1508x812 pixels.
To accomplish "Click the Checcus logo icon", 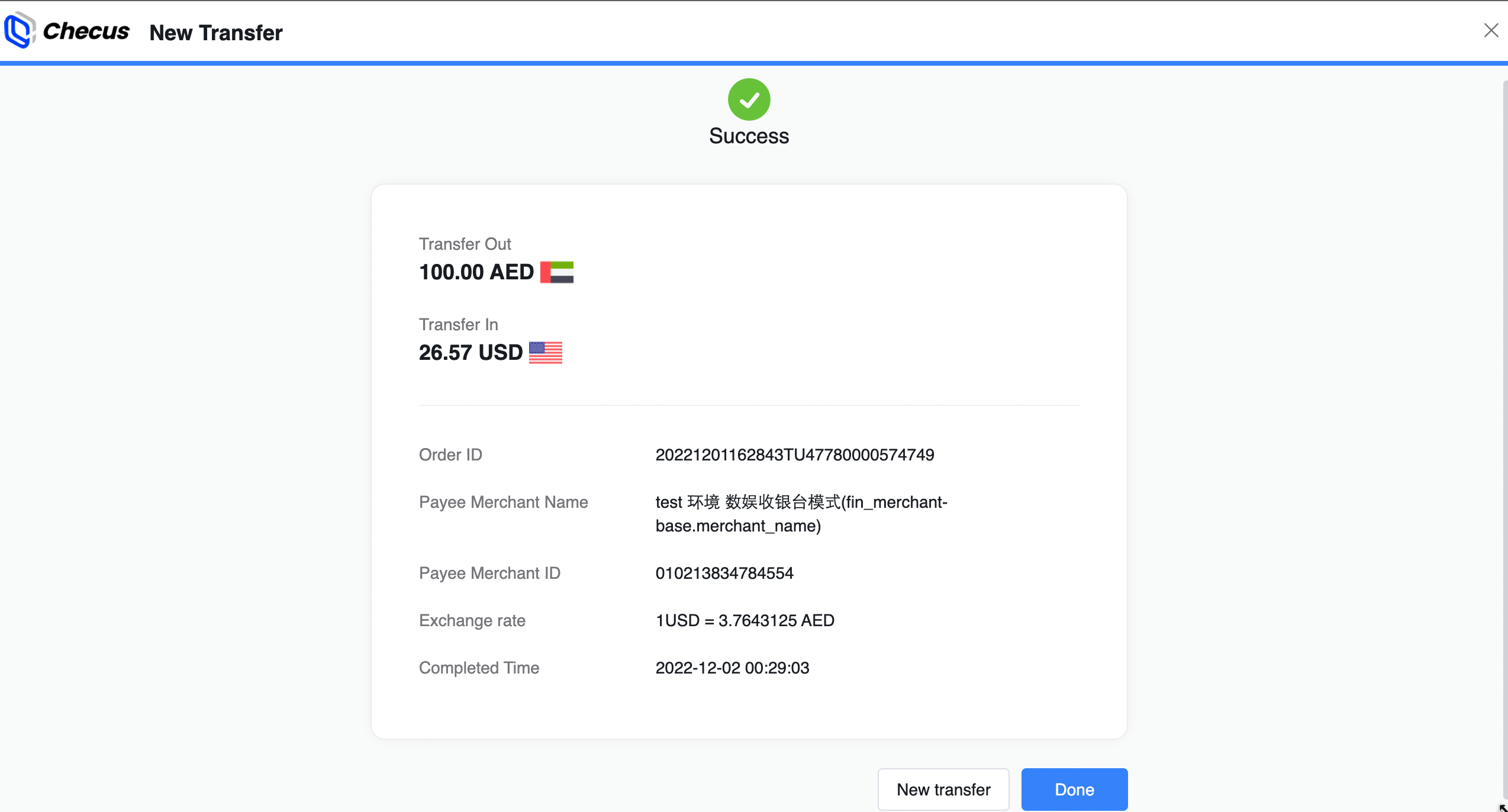I will tap(20, 31).
